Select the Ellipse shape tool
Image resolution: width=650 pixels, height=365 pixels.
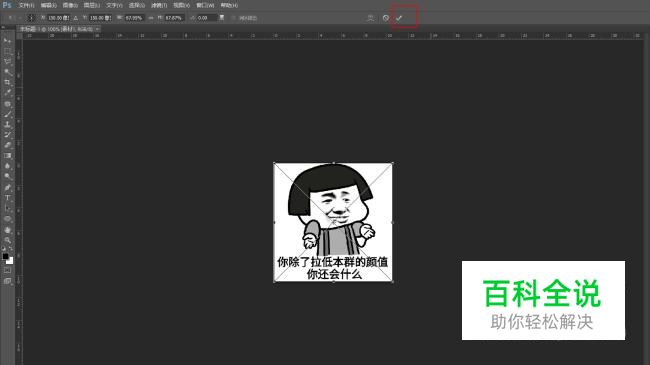7,219
